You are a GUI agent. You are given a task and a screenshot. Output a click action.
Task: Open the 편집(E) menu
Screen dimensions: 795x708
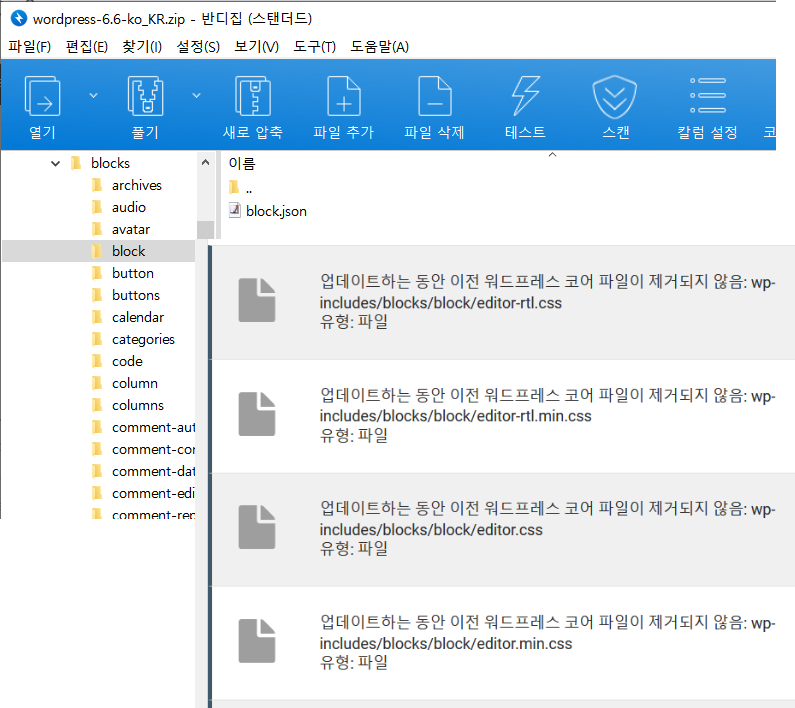87,47
